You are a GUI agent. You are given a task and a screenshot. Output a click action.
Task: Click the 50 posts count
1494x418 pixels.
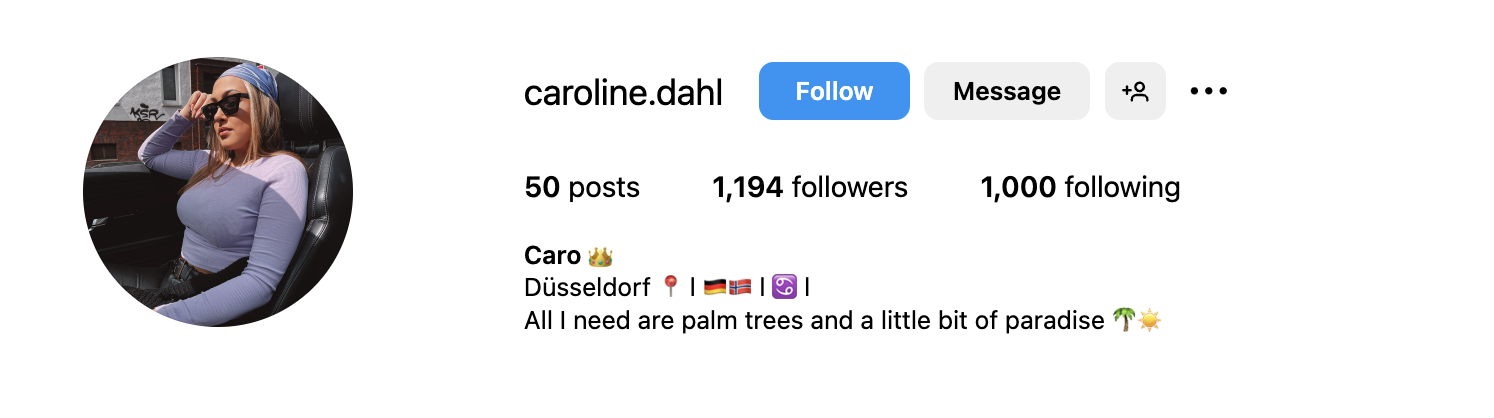[x=582, y=187]
